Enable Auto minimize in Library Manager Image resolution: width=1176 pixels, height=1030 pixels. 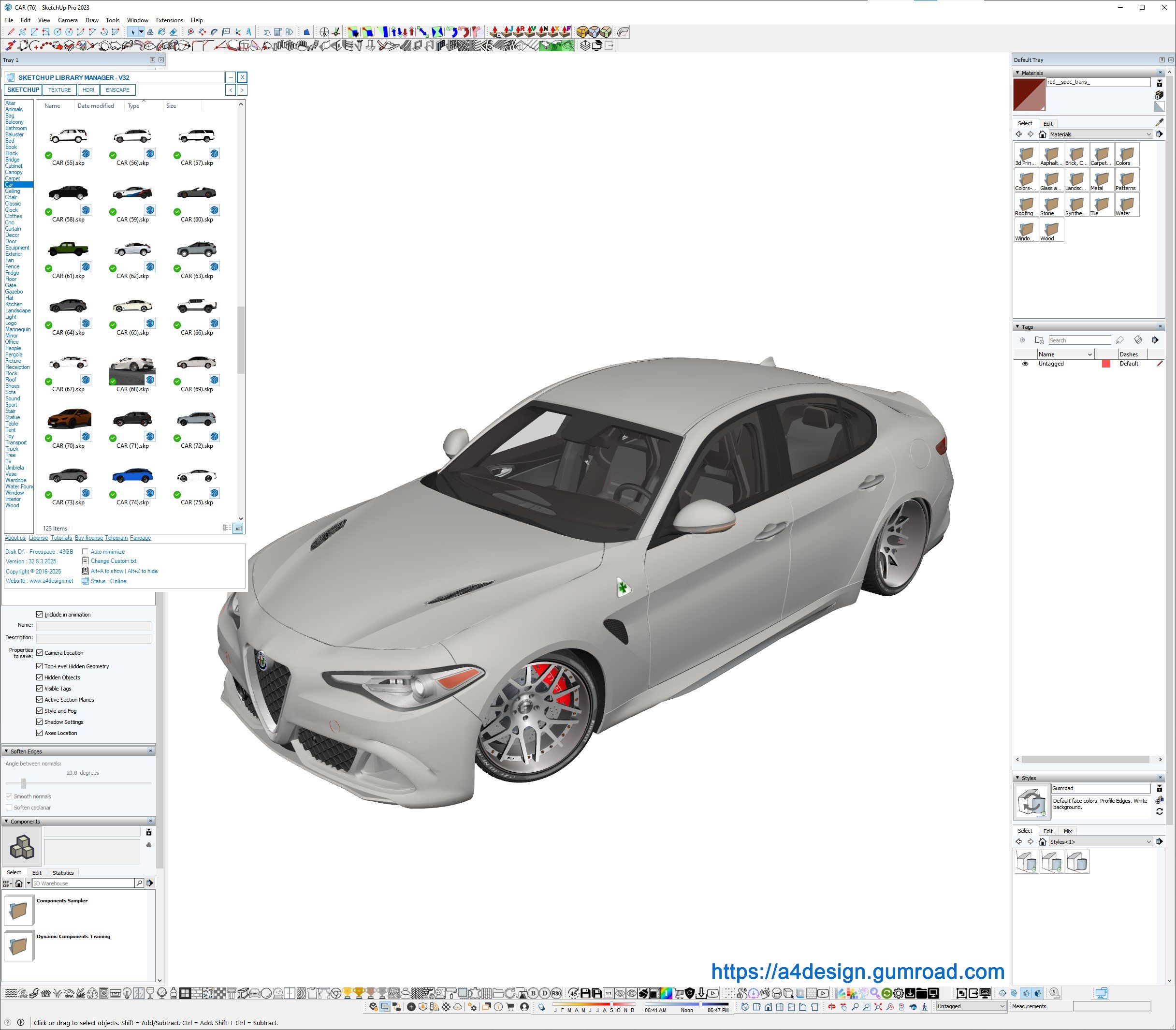(85, 551)
